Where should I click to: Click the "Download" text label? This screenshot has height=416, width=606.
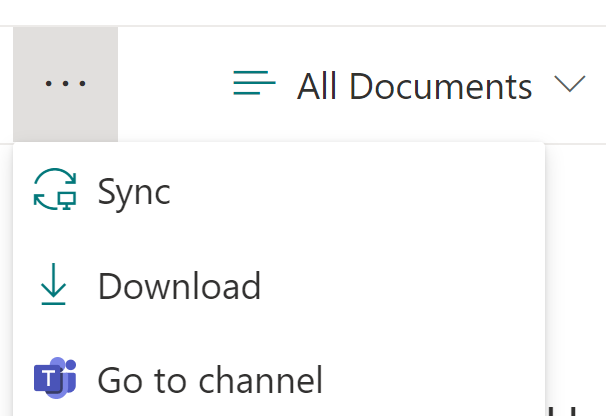point(179,286)
